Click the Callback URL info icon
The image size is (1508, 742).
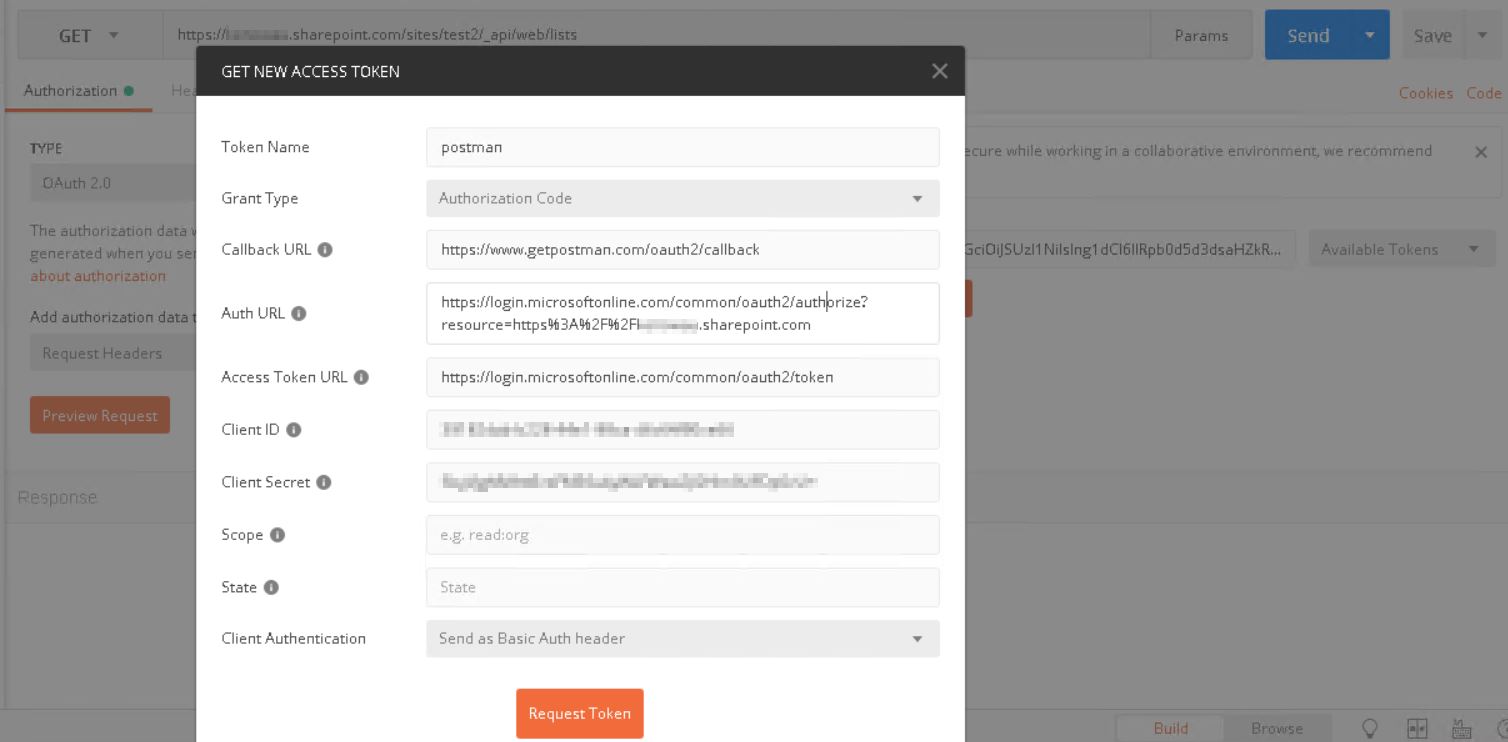pyautogui.click(x=323, y=249)
